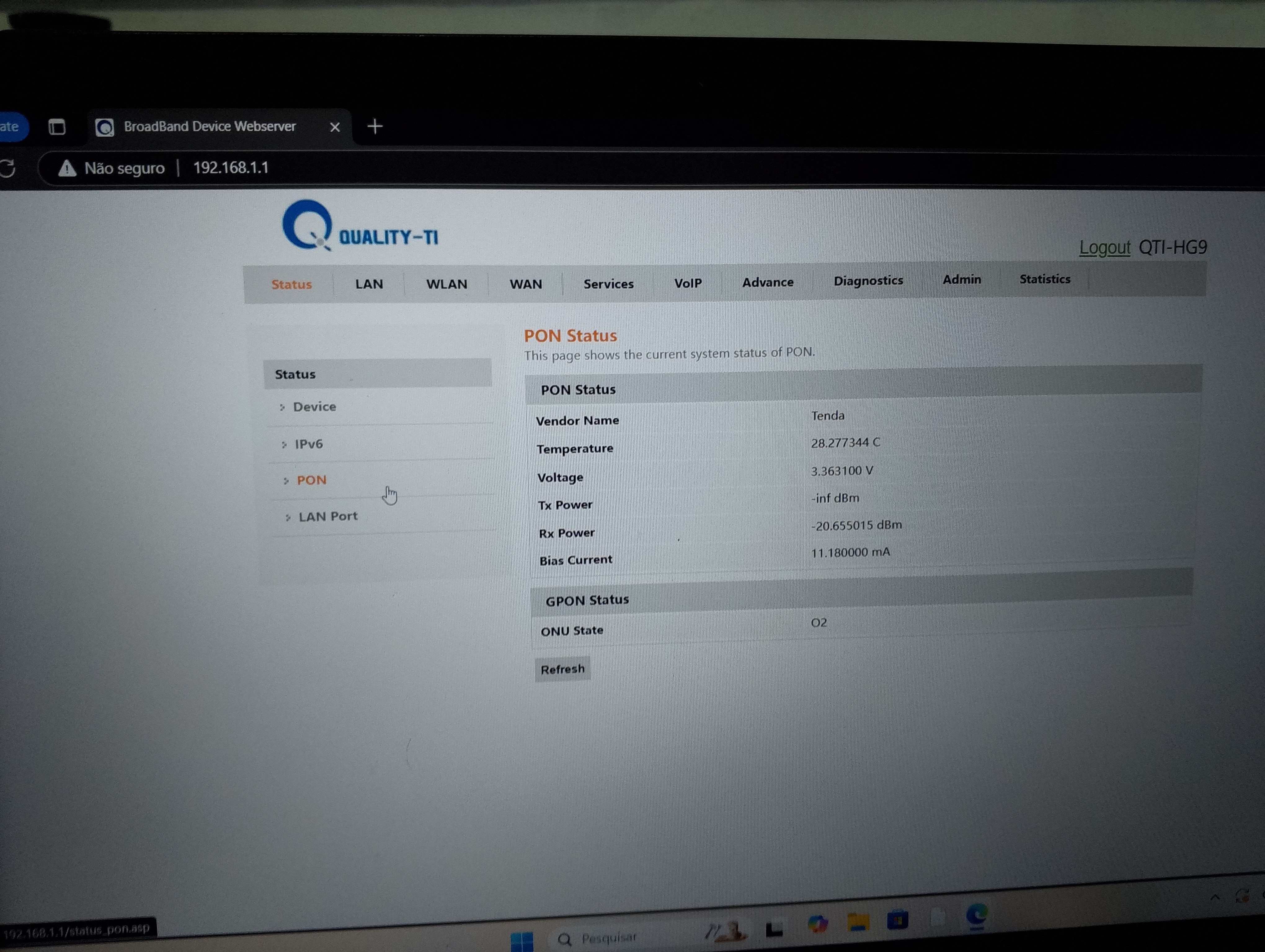Expand the IPv6 sidebar item
The height and width of the screenshot is (952, 1265).
point(308,444)
